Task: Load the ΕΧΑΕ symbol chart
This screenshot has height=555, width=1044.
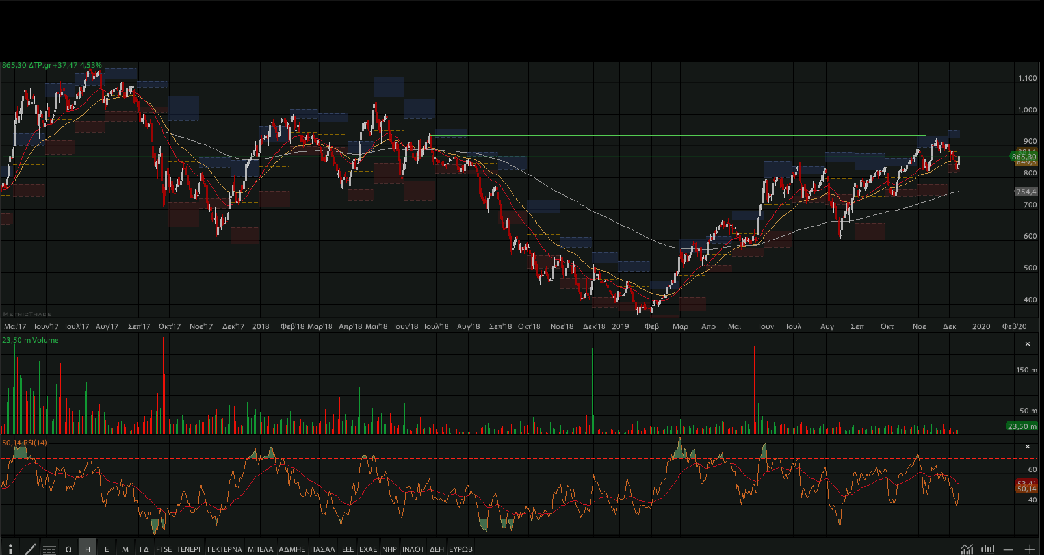Action: pyautogui.click(x=368, y=549)
